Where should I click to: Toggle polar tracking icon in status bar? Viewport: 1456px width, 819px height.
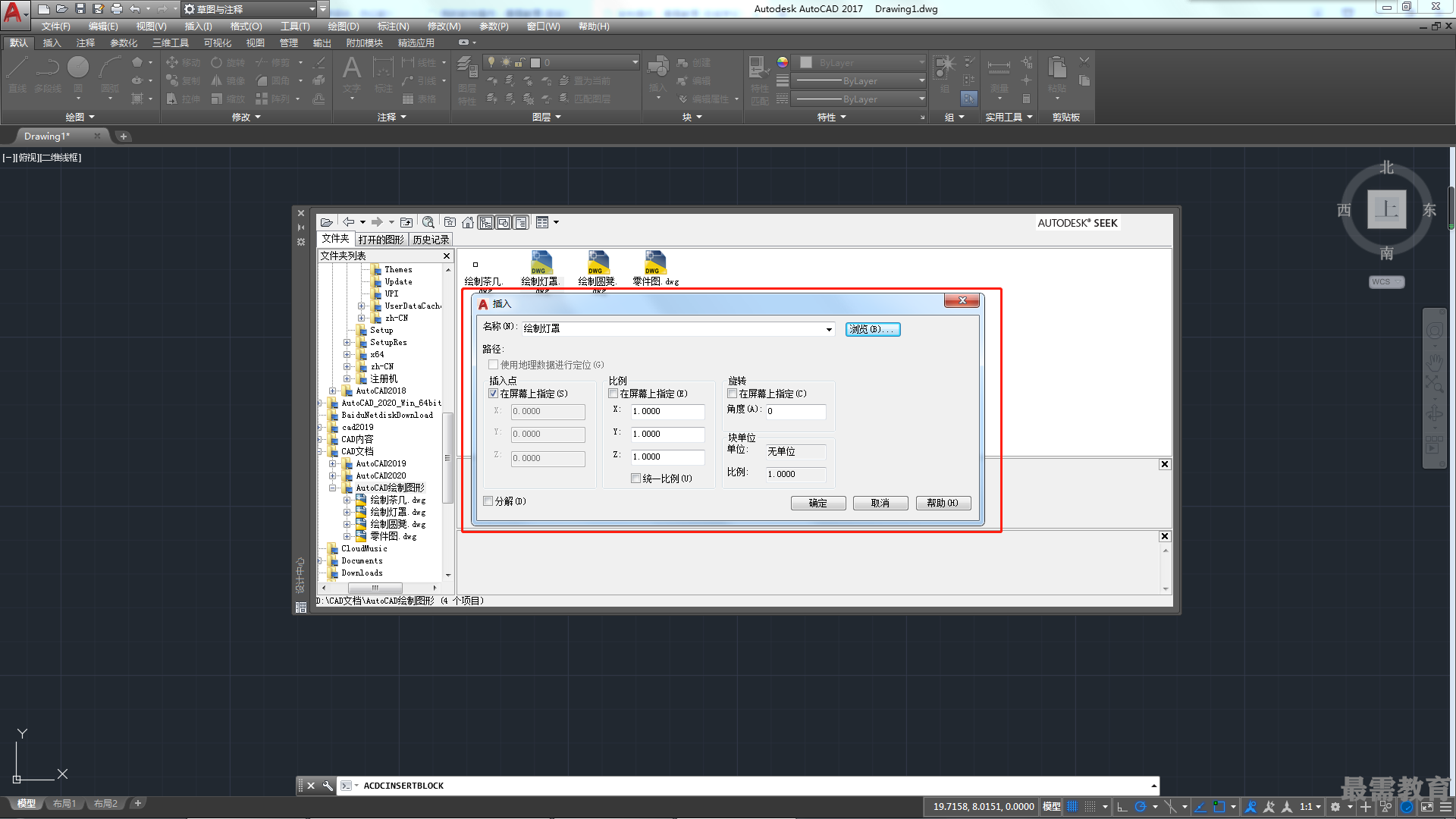coord(1140,806)
